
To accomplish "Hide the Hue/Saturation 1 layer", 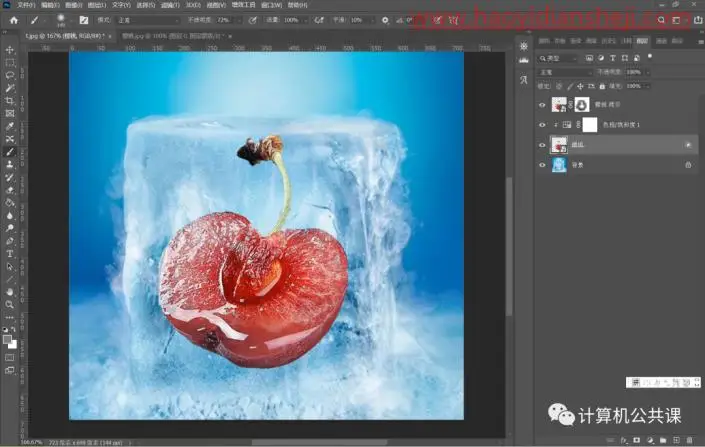I will point(542,125).
